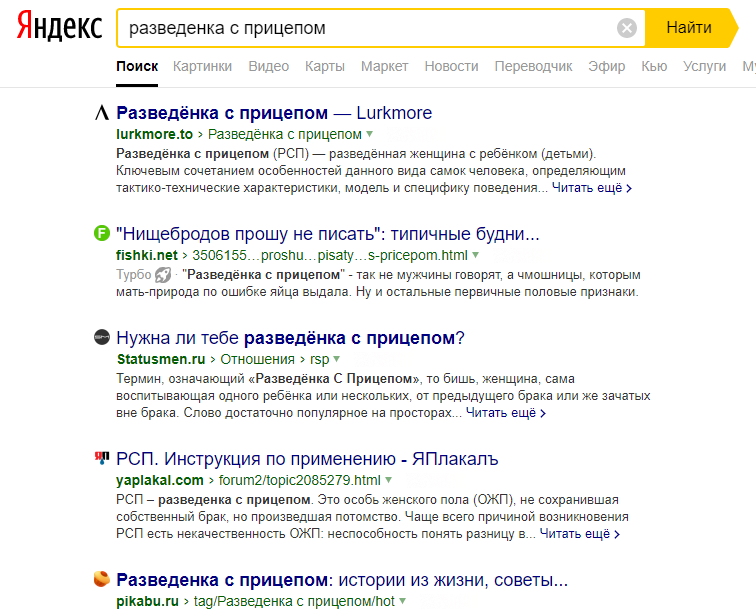The width and height of the screenshot is (756, 613).
Task: Click Читать ещё under Statusmen snippet
Action: [x=506, y=413]
